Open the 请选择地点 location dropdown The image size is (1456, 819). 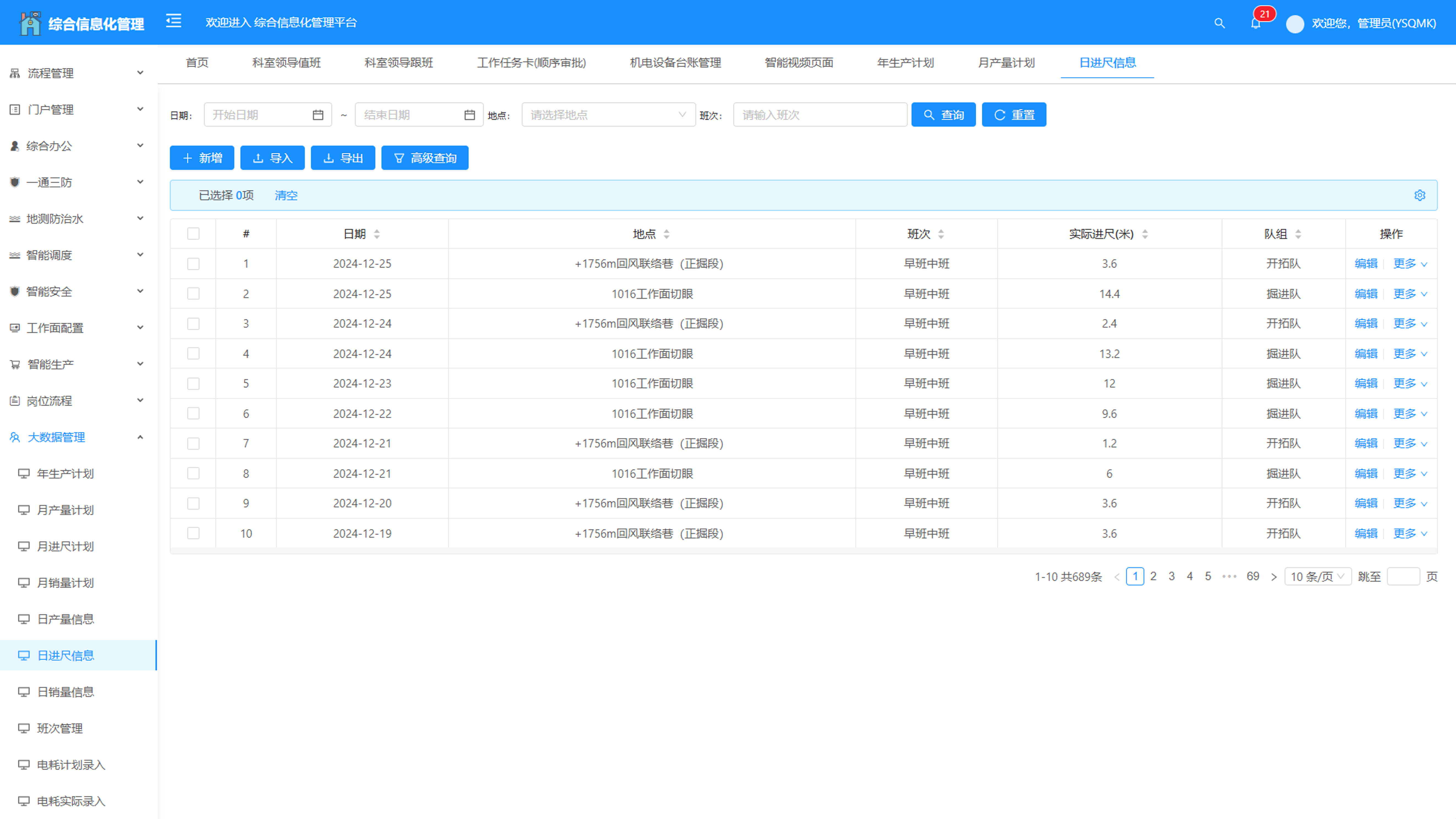pos(608,115)
